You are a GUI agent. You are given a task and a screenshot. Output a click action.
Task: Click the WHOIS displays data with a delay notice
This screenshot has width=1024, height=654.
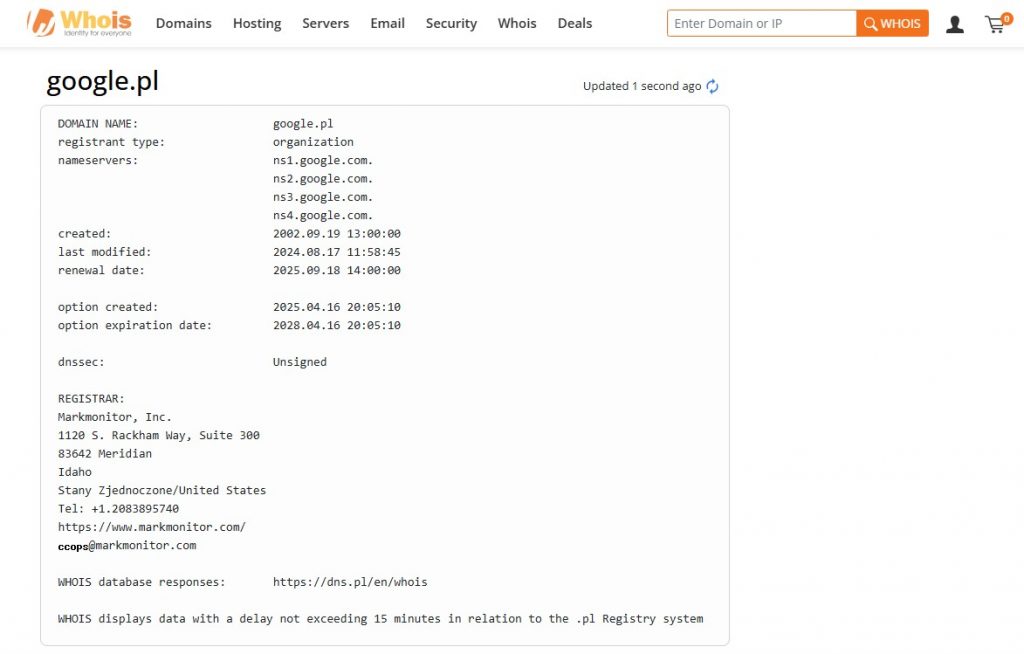[x=380, y=619]
